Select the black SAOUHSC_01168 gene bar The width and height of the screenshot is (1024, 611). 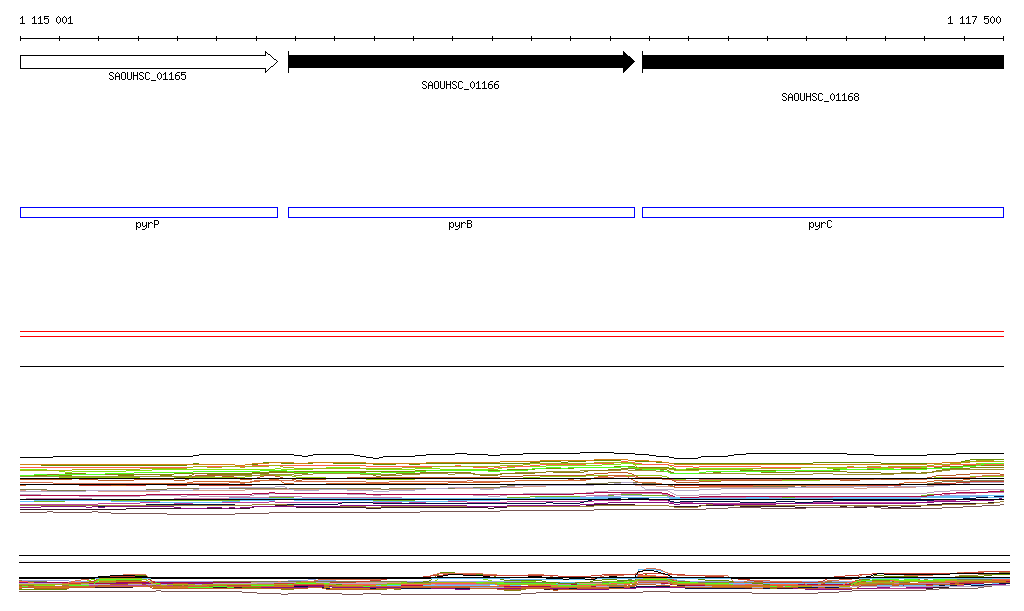point(822,62)
